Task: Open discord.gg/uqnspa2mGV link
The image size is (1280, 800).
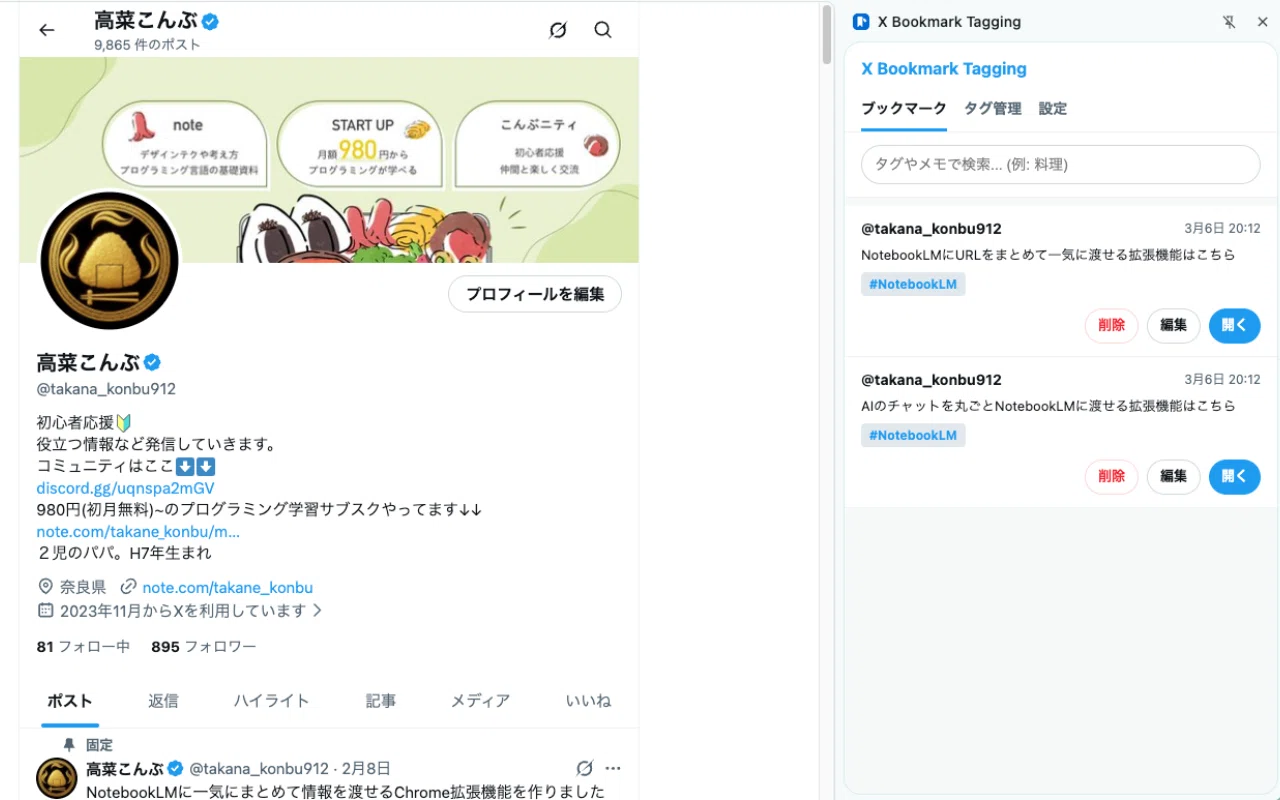Action: click(125, 488)
